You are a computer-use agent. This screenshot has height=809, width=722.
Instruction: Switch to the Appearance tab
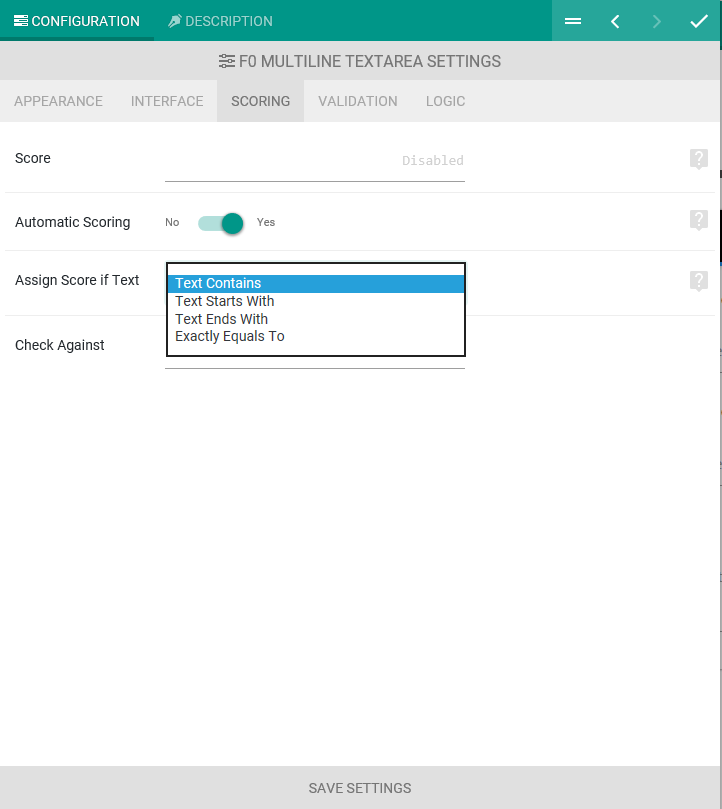[58, 101]
